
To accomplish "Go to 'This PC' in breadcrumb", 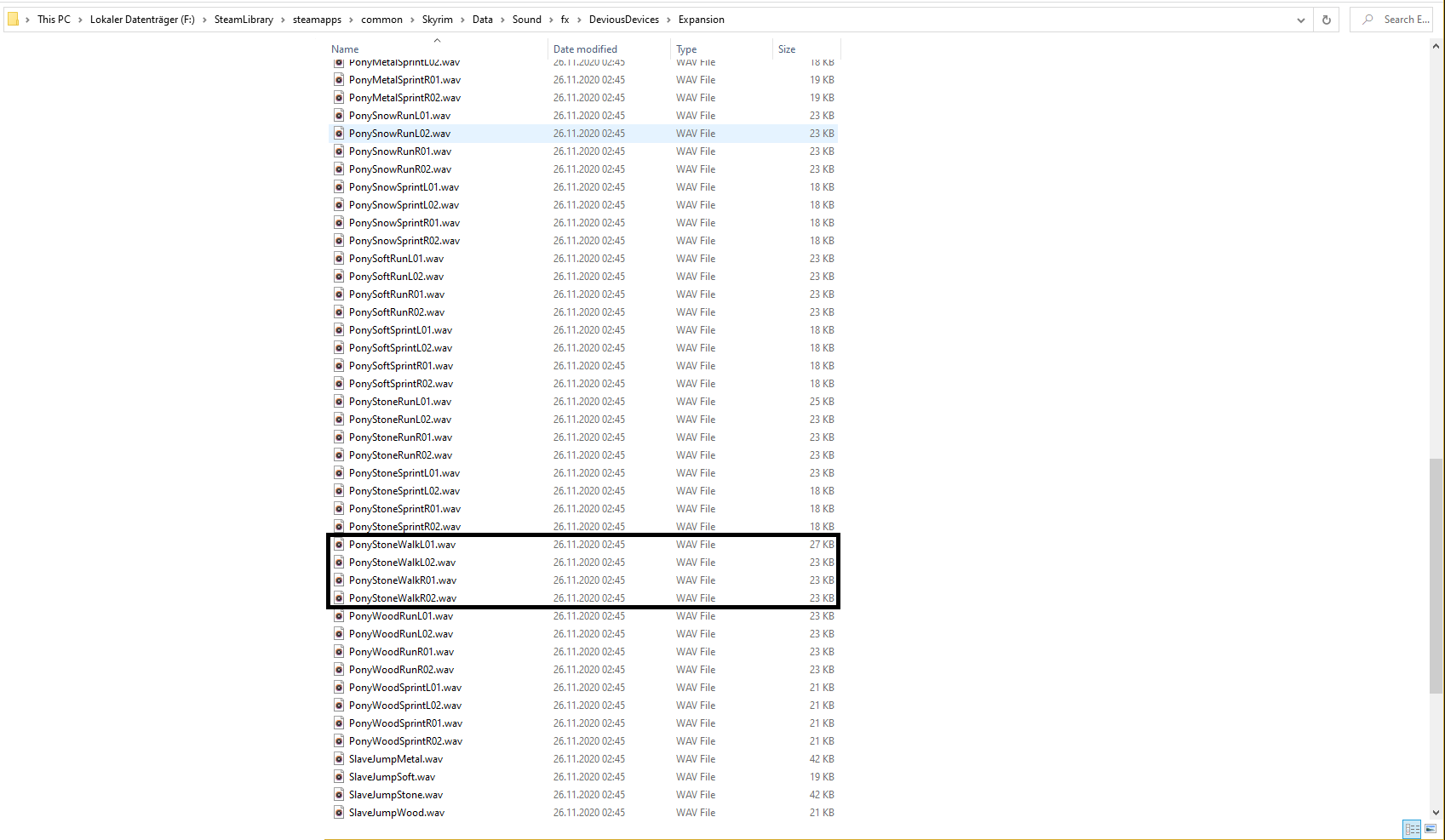I will (54, 20).
